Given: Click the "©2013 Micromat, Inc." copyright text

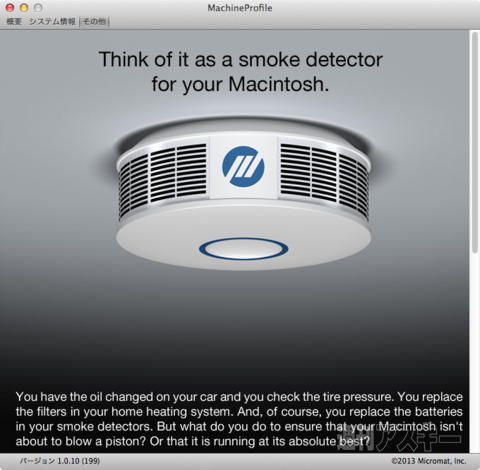Looking at the screenshot, I should pyautogui.click(x=429, y=461).
